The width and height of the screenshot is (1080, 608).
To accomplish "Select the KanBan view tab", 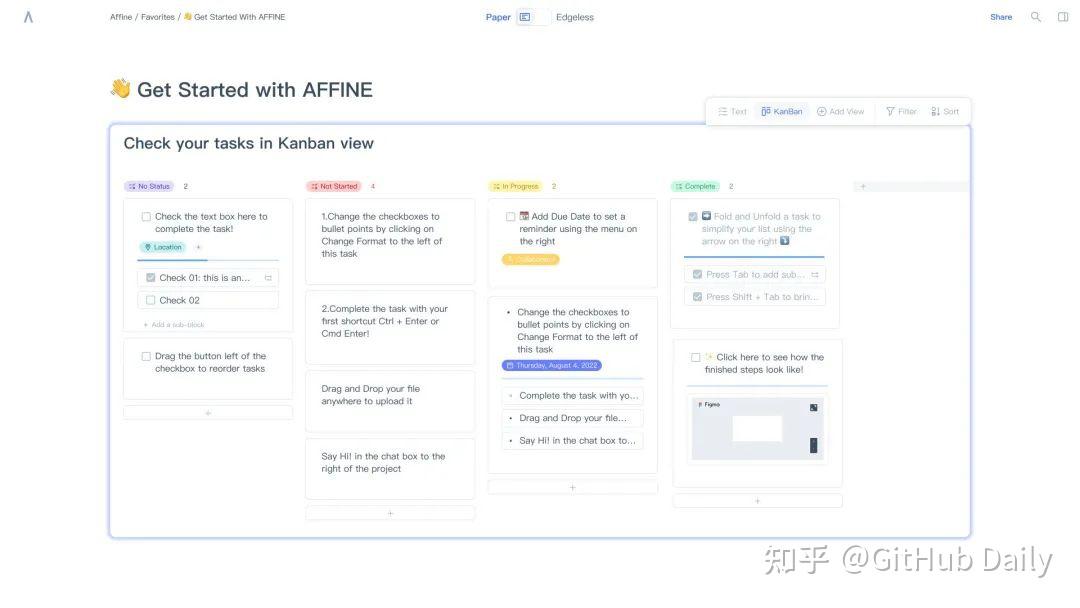I will [782, 112].
